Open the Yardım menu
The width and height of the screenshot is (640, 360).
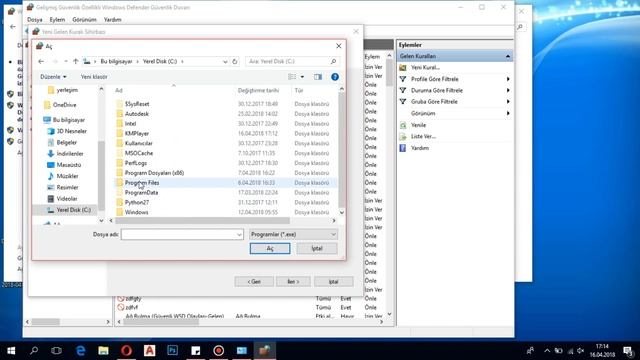[112, 20]
